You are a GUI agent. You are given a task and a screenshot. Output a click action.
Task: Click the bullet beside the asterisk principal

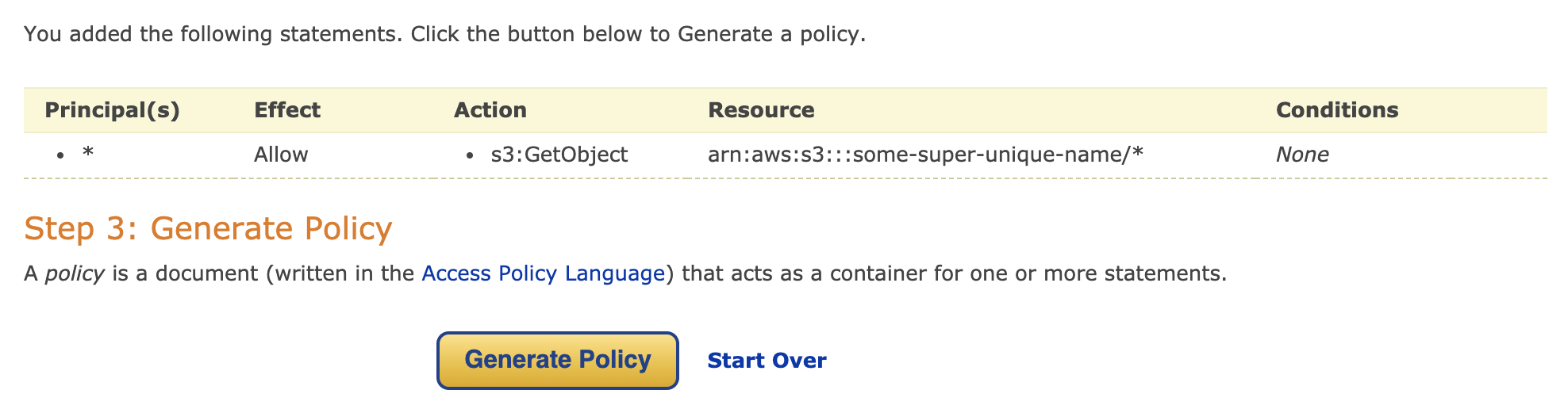point(60,155)
